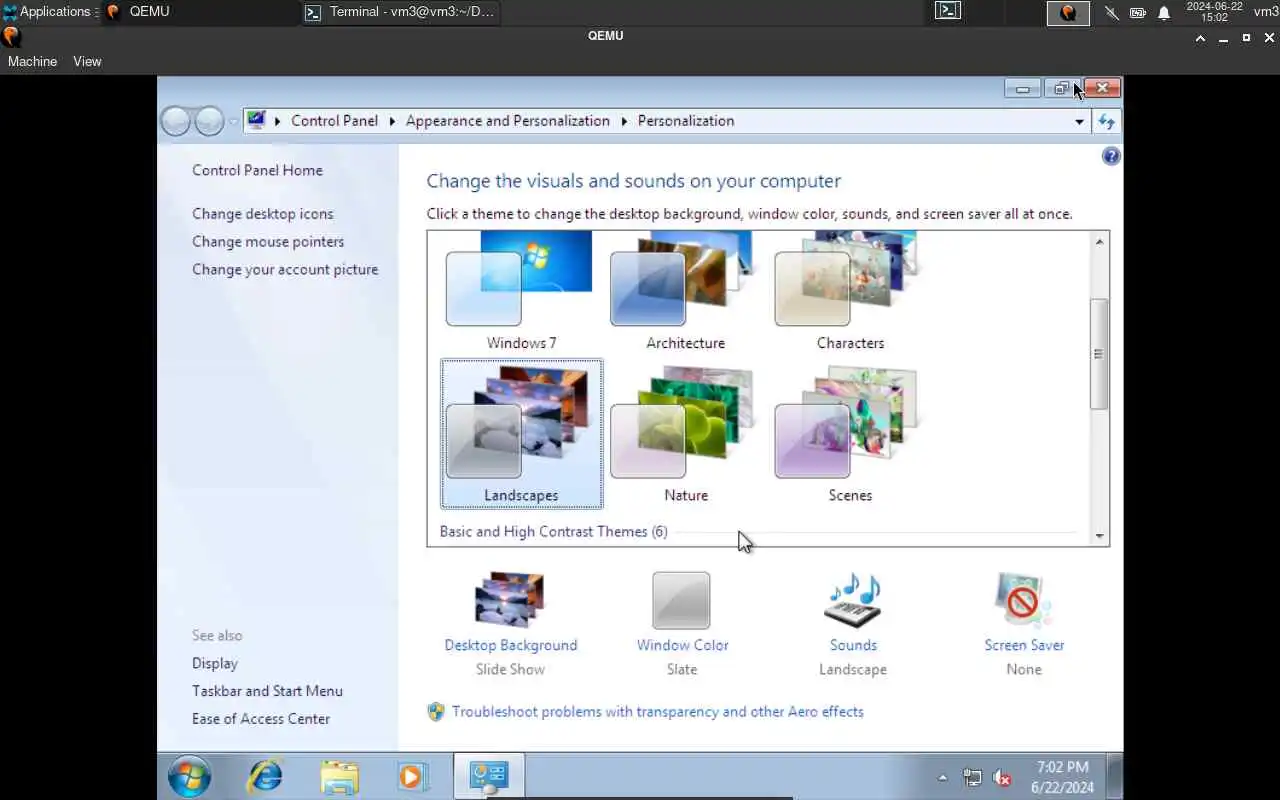Launch Internet Explorer from taskbar
The image size is (1280, 800).
tap(265, 777)
